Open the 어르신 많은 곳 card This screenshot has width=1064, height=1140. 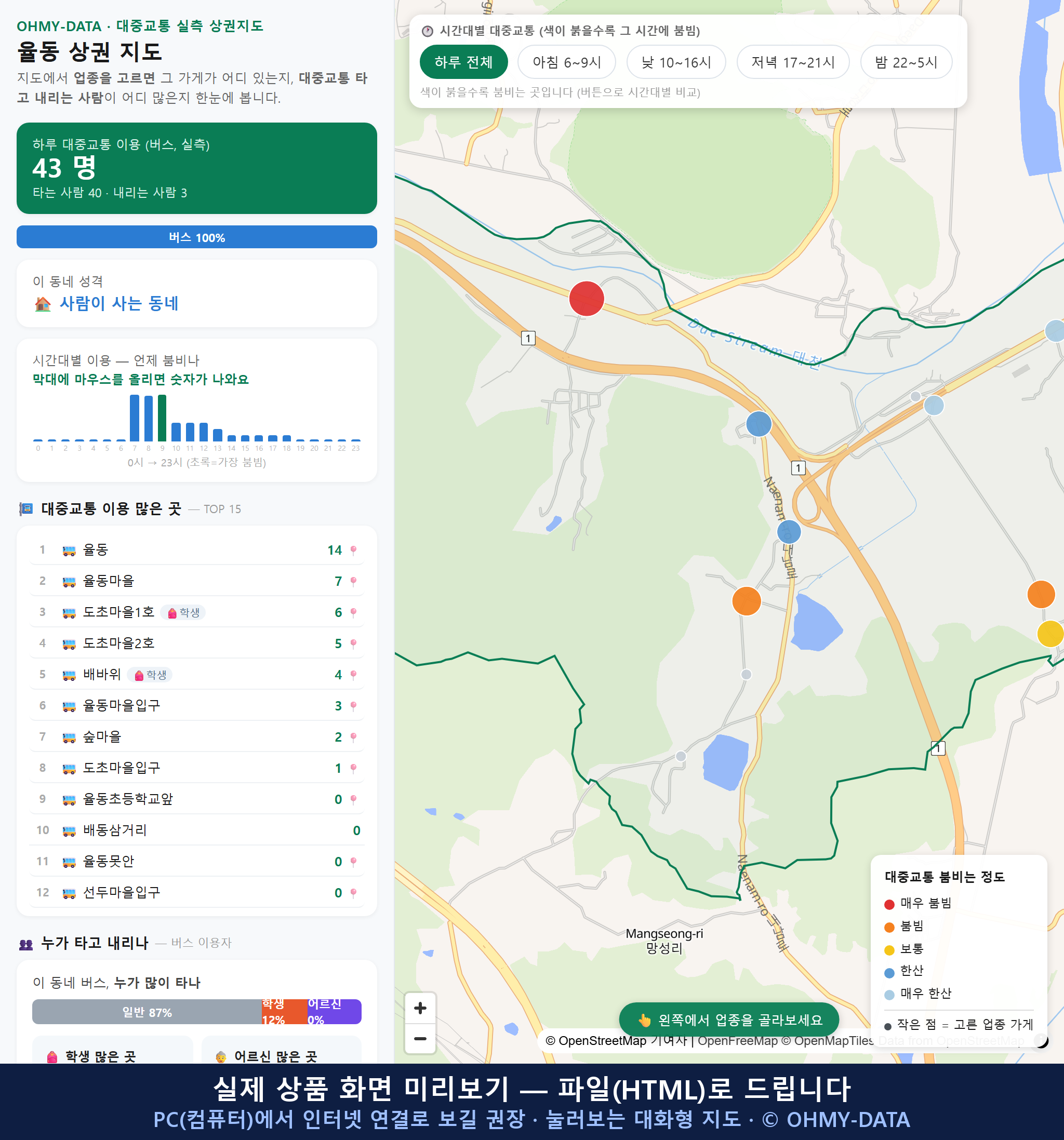pos(281,1051)
